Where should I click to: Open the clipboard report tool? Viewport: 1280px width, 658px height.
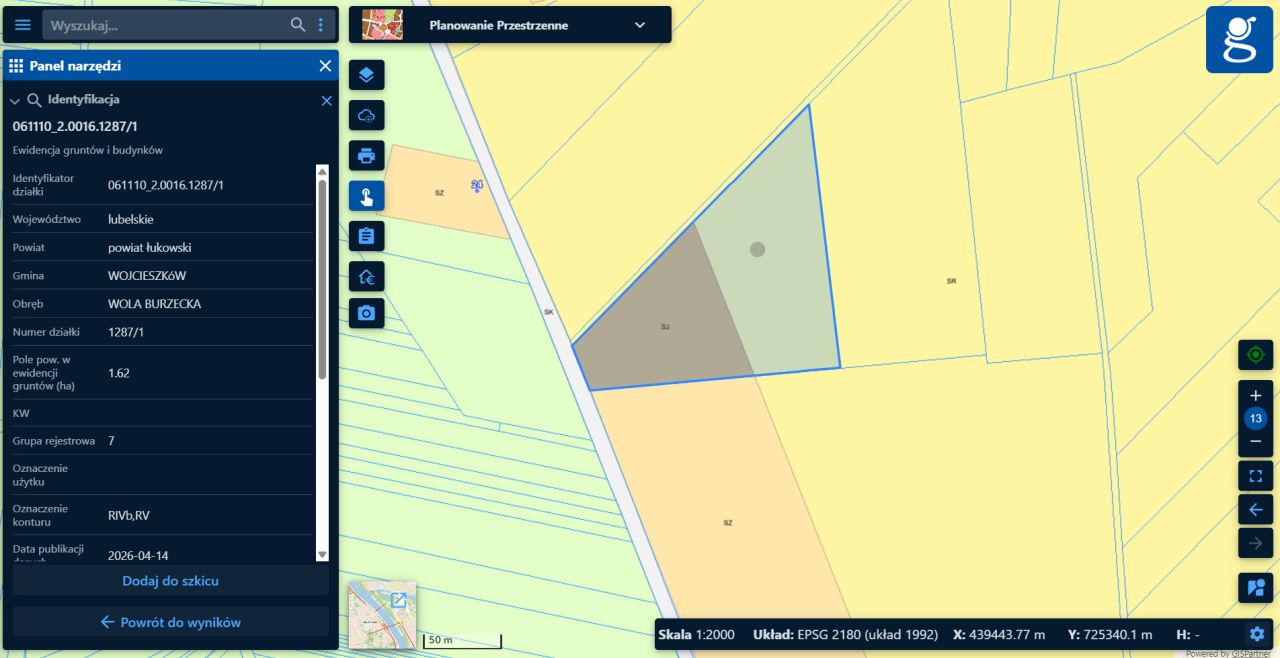point(366,236)
